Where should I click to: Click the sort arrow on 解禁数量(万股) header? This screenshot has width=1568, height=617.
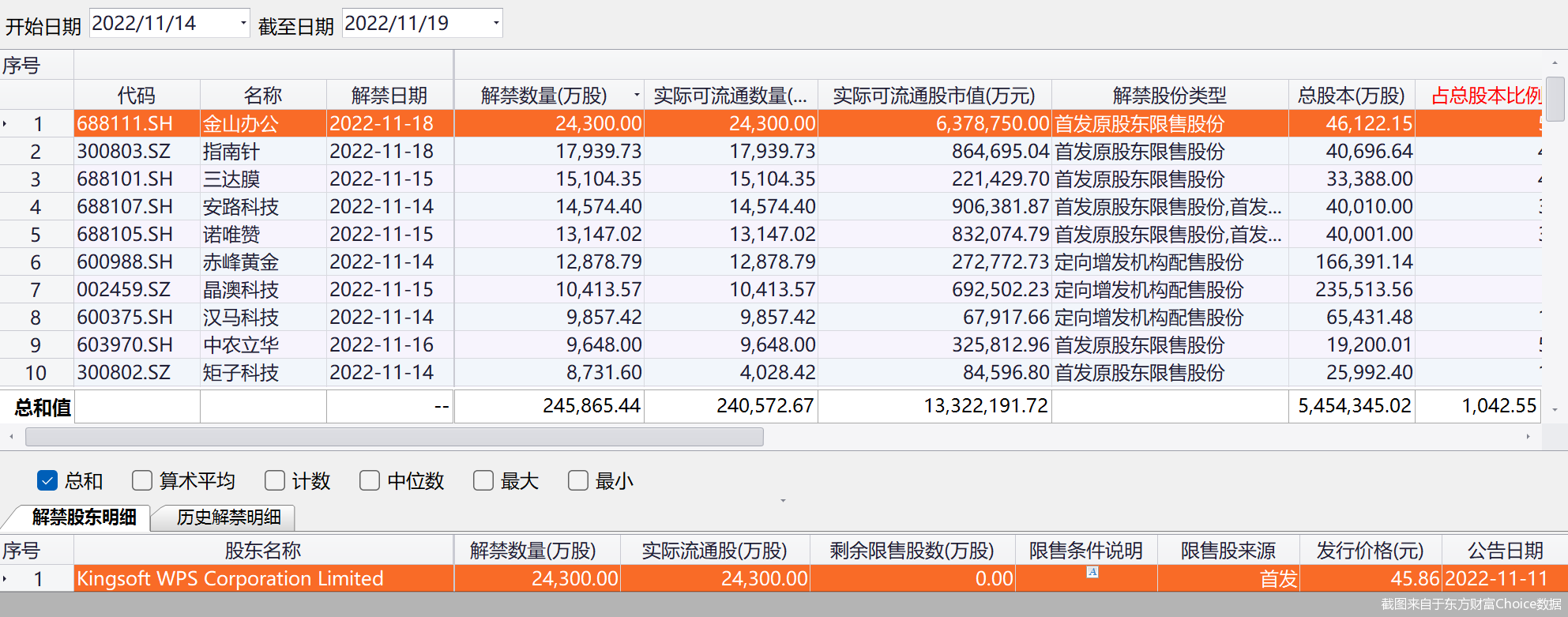(x=637, y=96)
